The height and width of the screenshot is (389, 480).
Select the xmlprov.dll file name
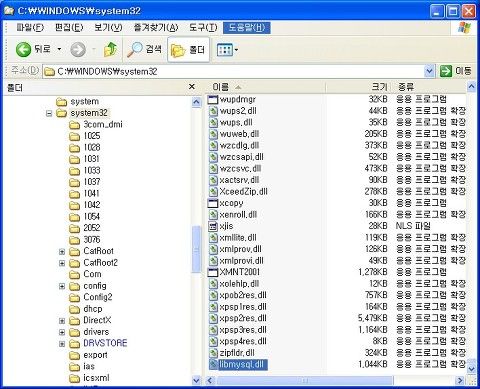[x=240, y=249]
